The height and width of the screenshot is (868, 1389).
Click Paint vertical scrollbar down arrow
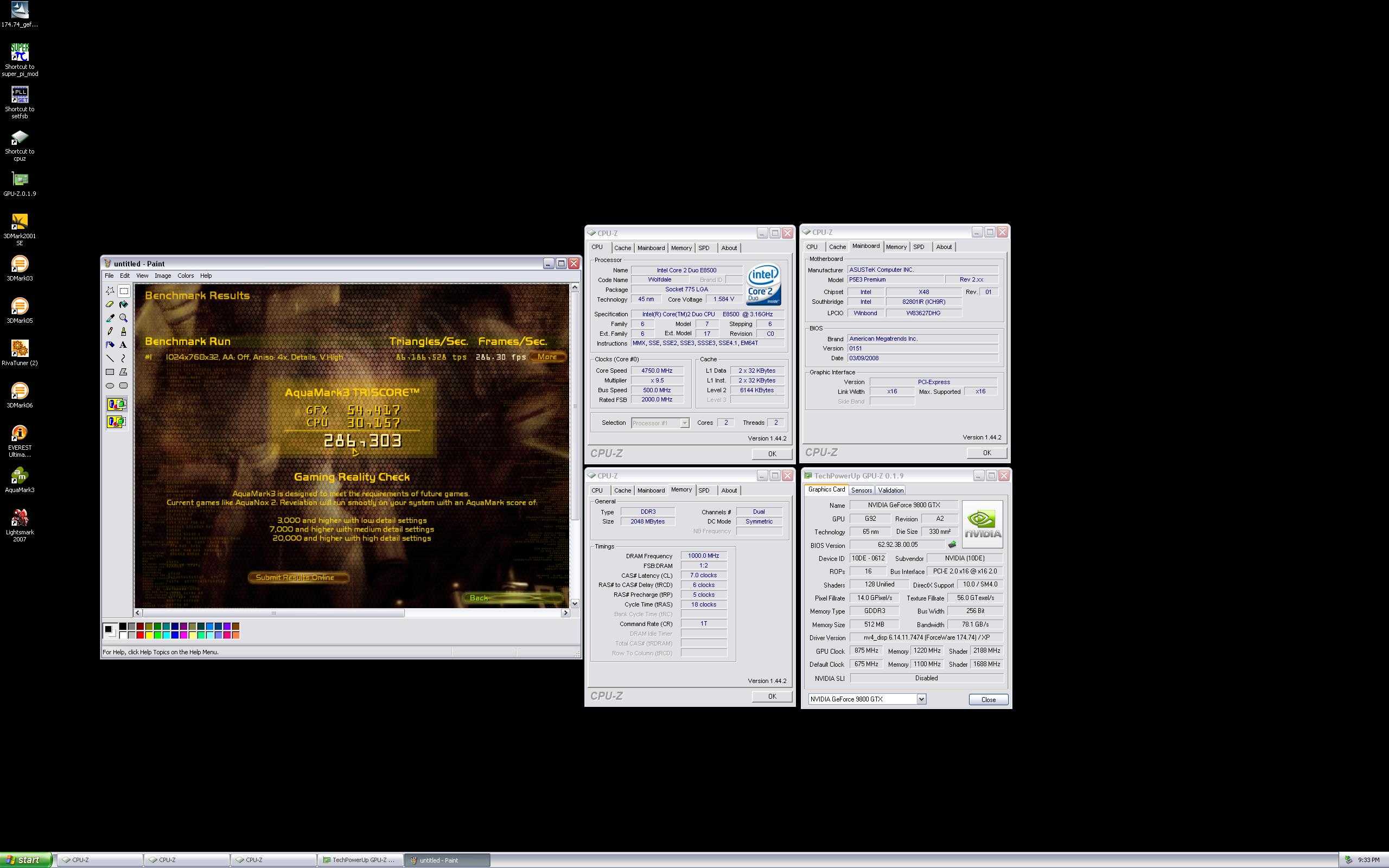point(575,603)
